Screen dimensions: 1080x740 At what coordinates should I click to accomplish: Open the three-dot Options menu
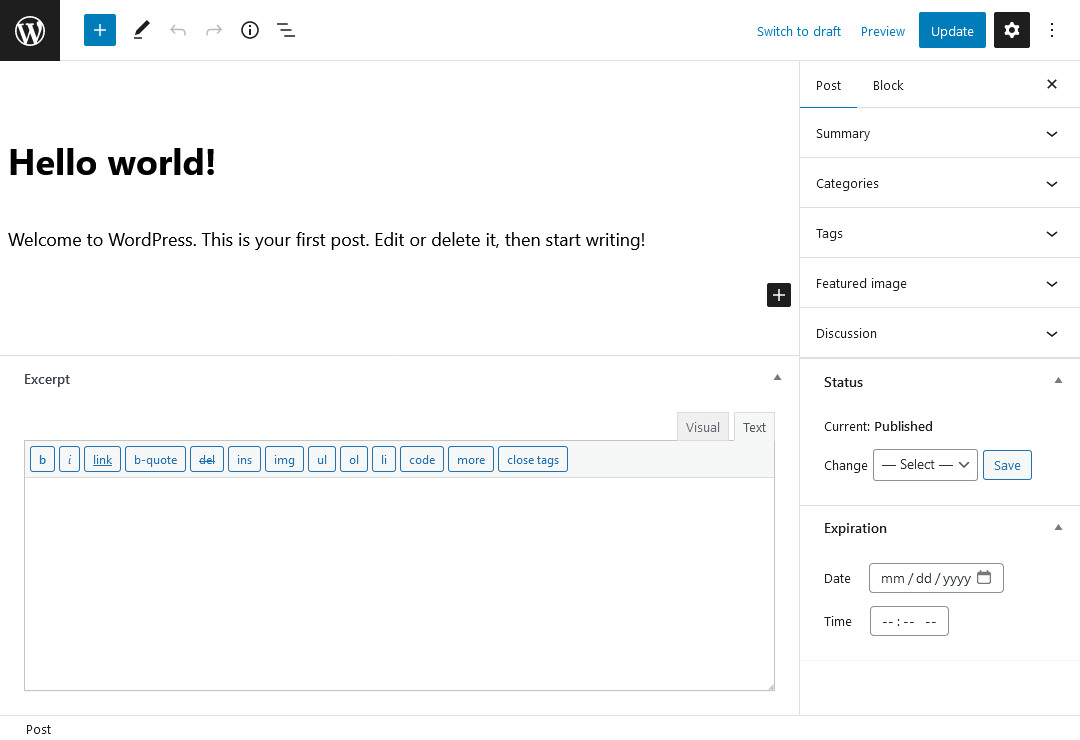(1052, 31)
